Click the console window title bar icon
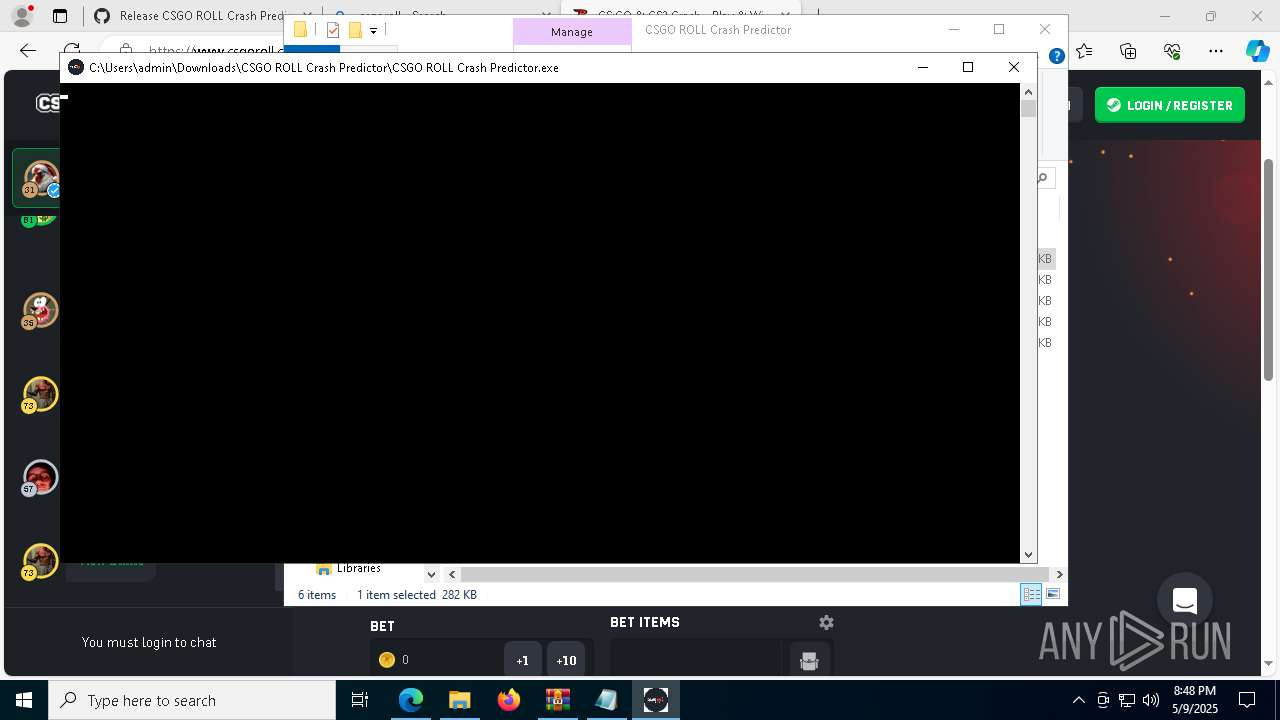 point(76,67)
